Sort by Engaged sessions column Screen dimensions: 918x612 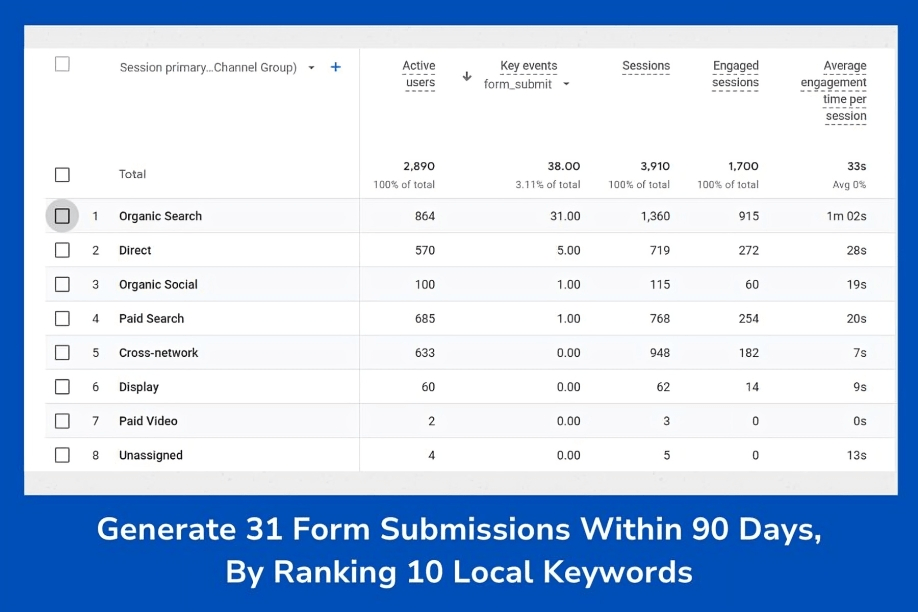(735, 74)
